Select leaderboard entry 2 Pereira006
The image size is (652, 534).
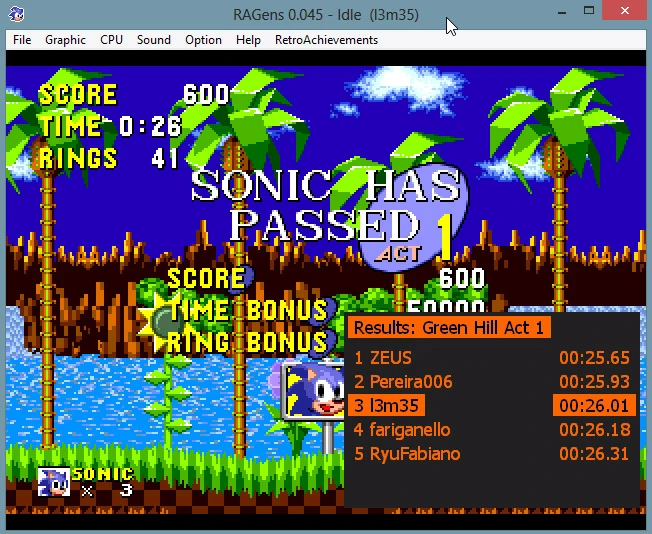pos(403,382)
